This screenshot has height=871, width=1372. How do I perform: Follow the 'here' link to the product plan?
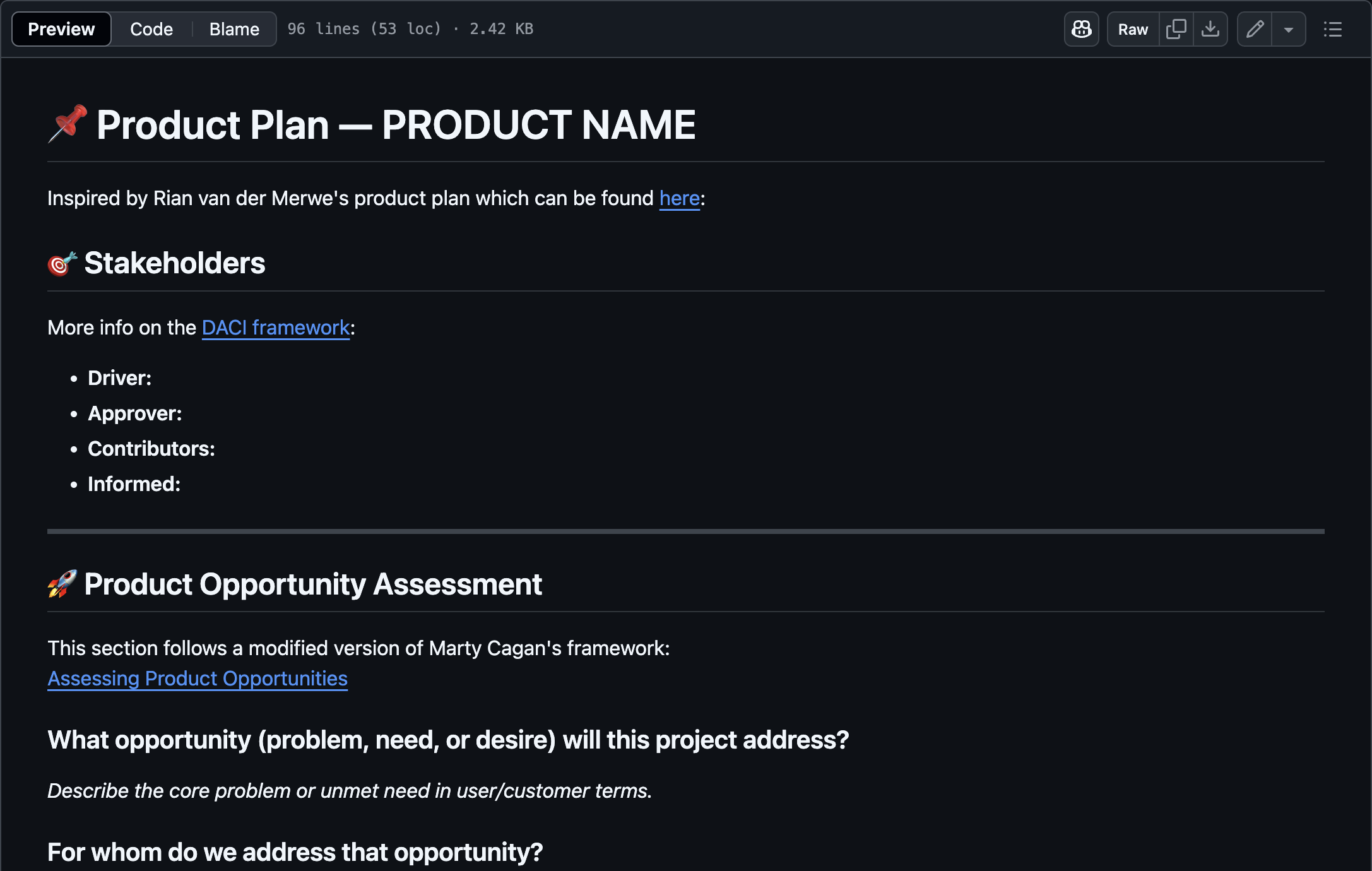[x=680, y=198]
